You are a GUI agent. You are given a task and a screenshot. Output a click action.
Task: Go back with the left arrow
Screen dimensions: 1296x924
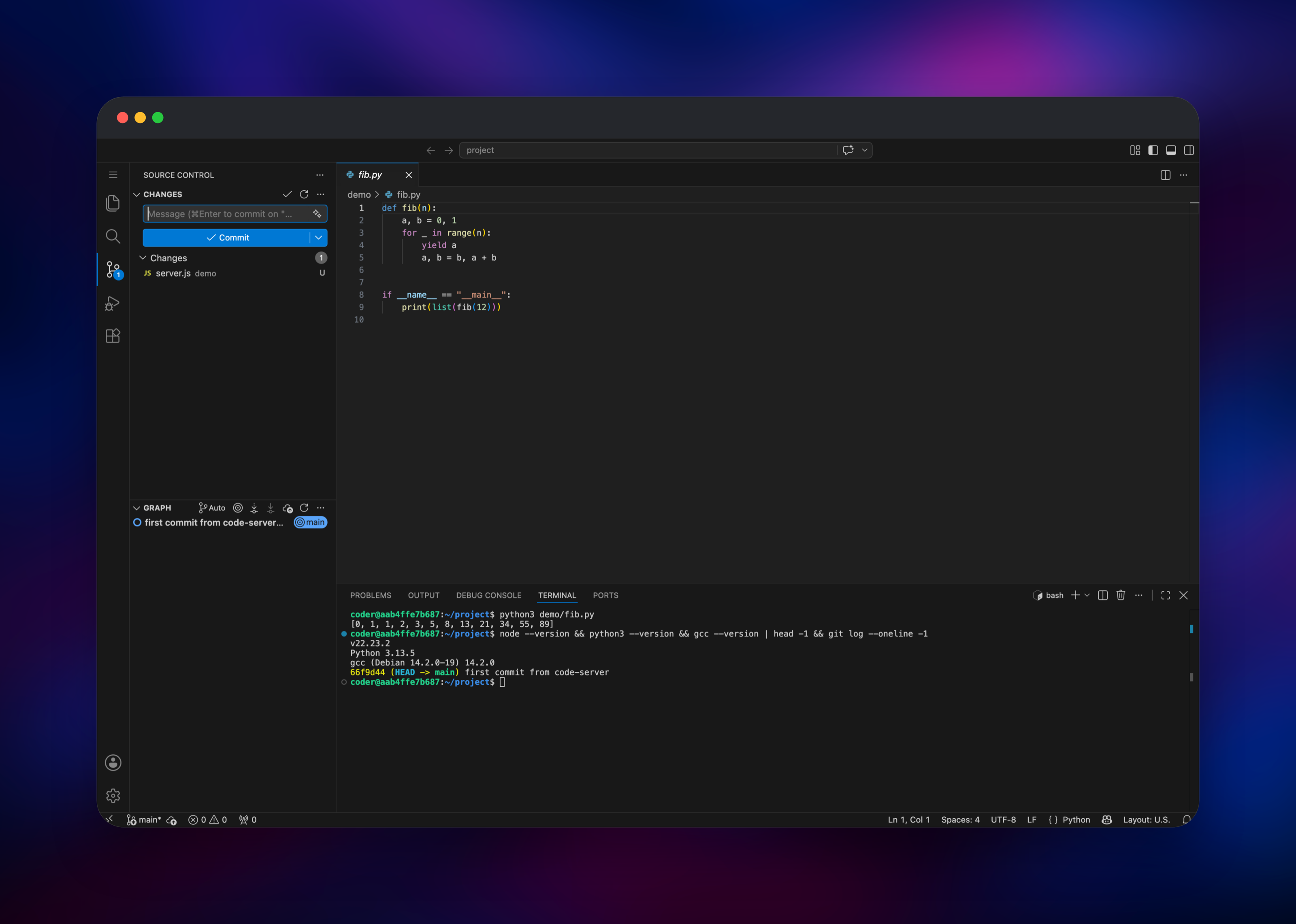tap(431, 150)
